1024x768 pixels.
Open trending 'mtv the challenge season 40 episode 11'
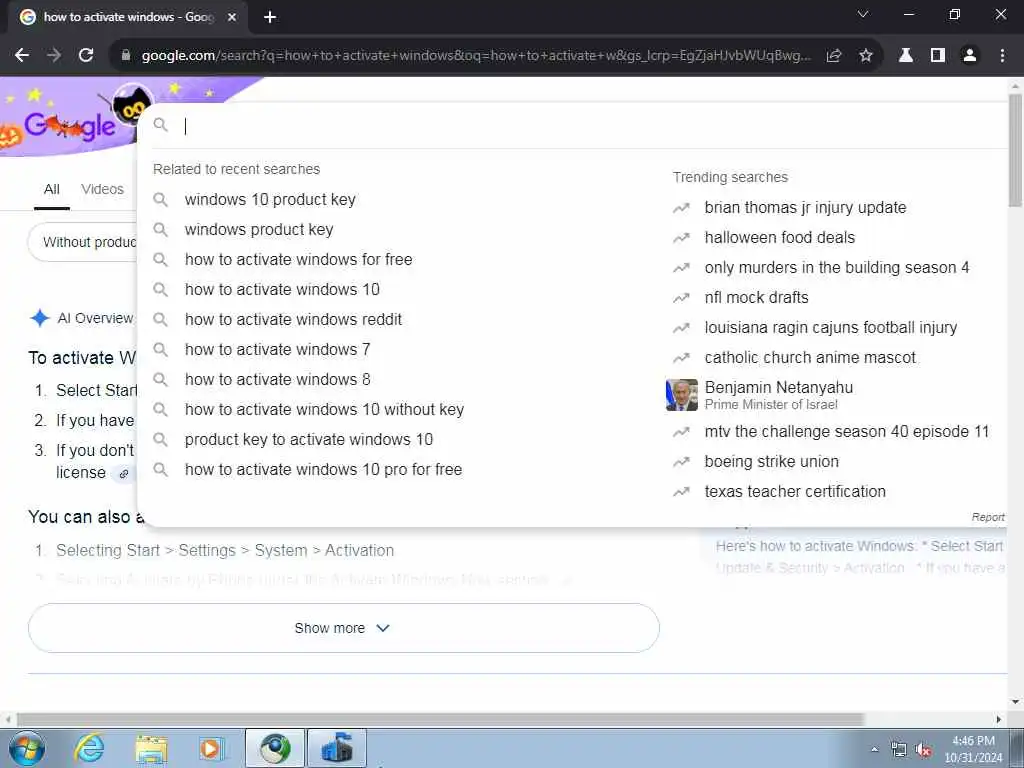[847, 432]
